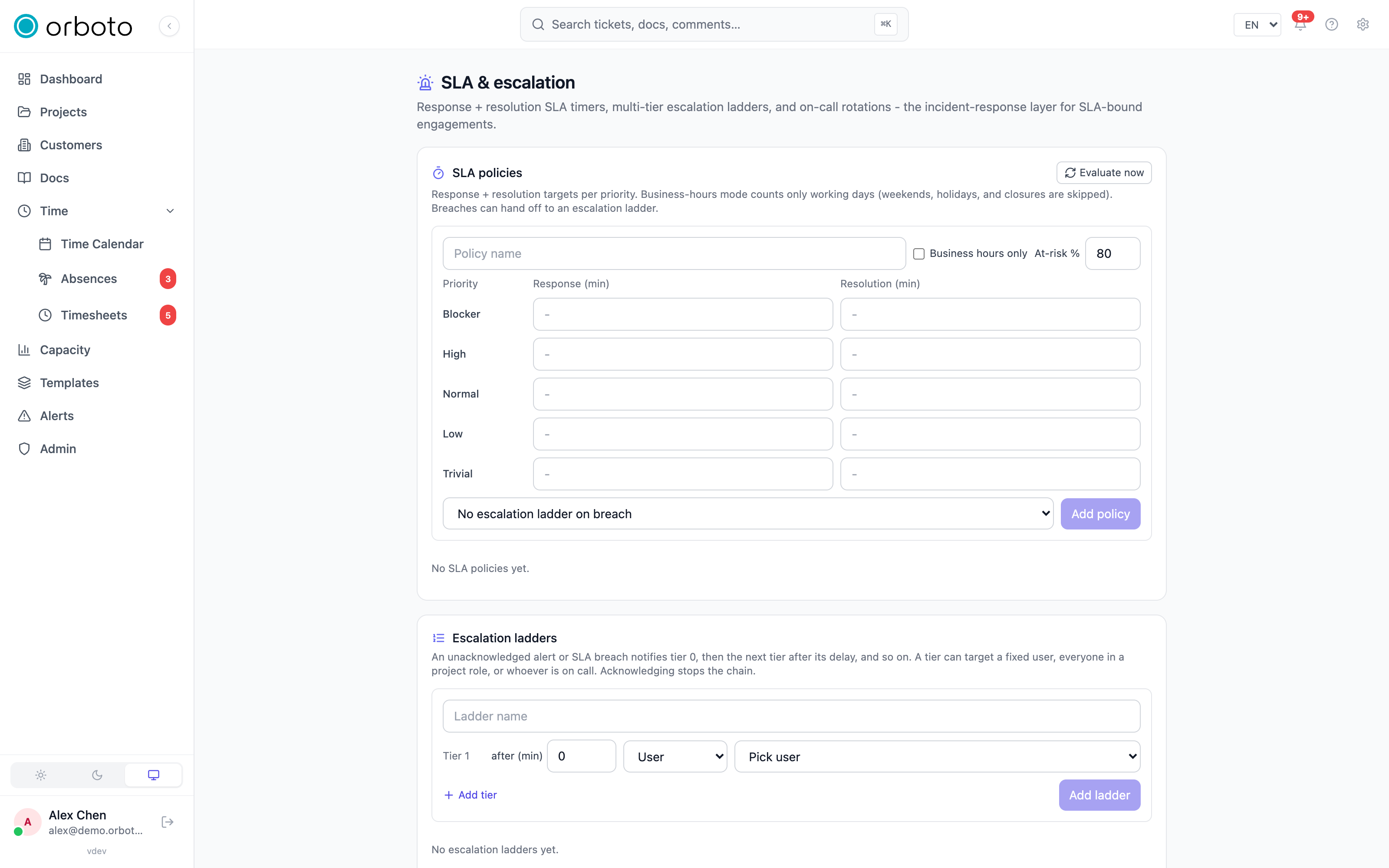Click the Time Calendar icon

coord(45,244)
